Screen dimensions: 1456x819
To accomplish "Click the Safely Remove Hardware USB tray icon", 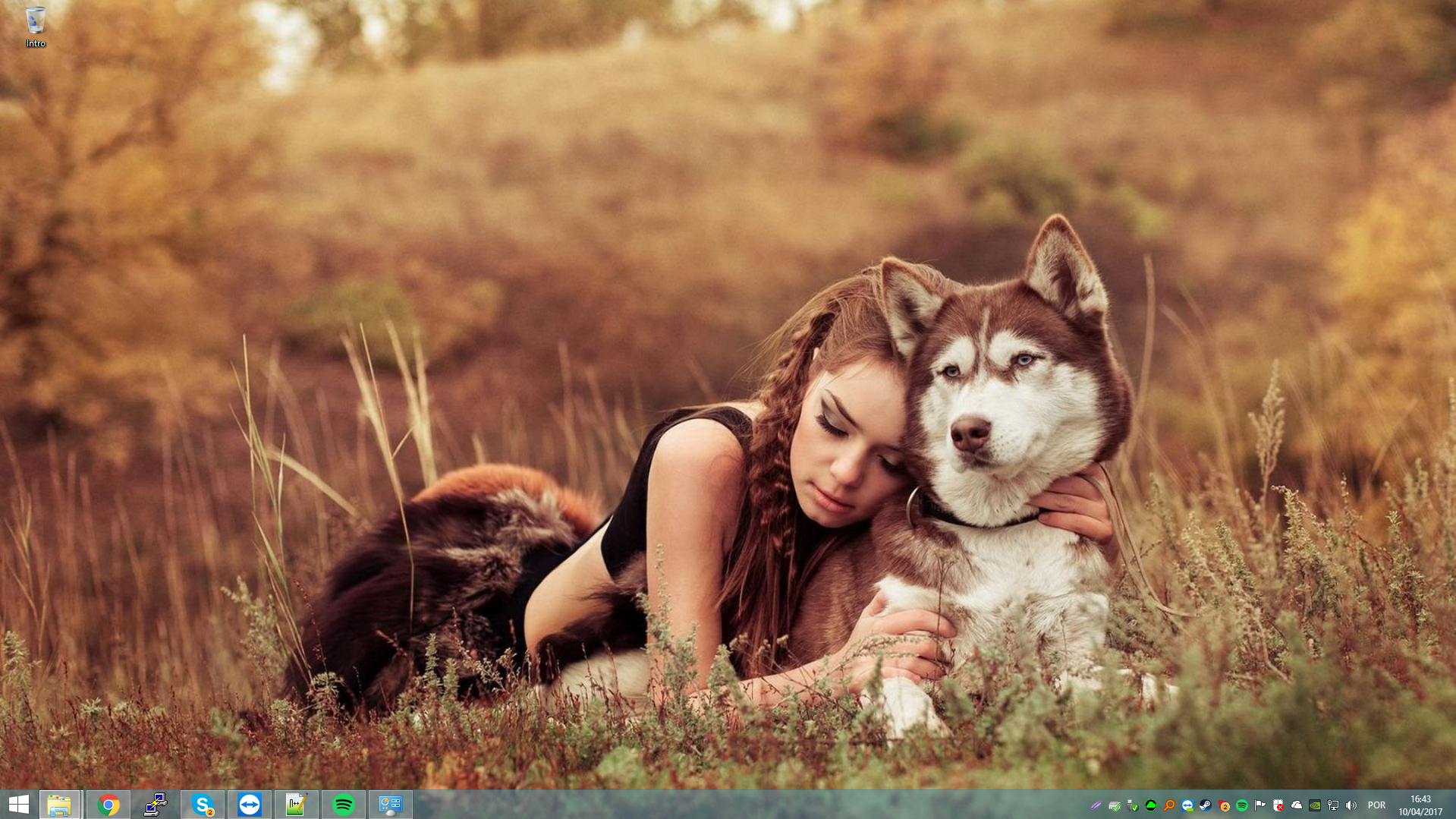I will pos(1132,805).
